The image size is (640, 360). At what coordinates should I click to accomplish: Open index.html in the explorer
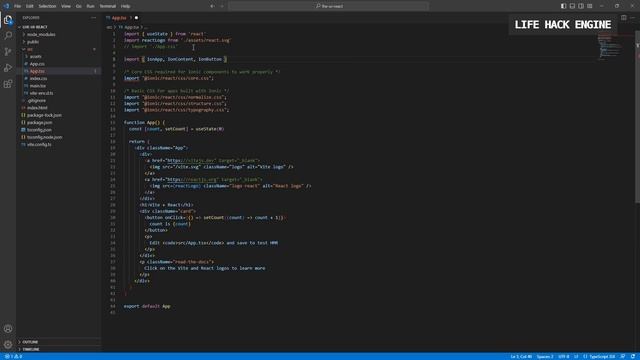[37, 108]
